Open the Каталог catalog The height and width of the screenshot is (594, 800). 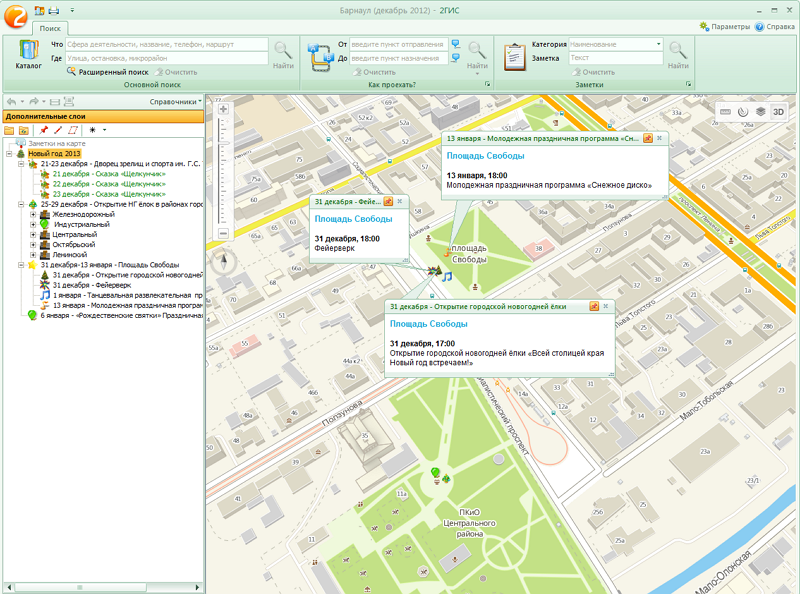pyautogui.click(x=28, y=54)
